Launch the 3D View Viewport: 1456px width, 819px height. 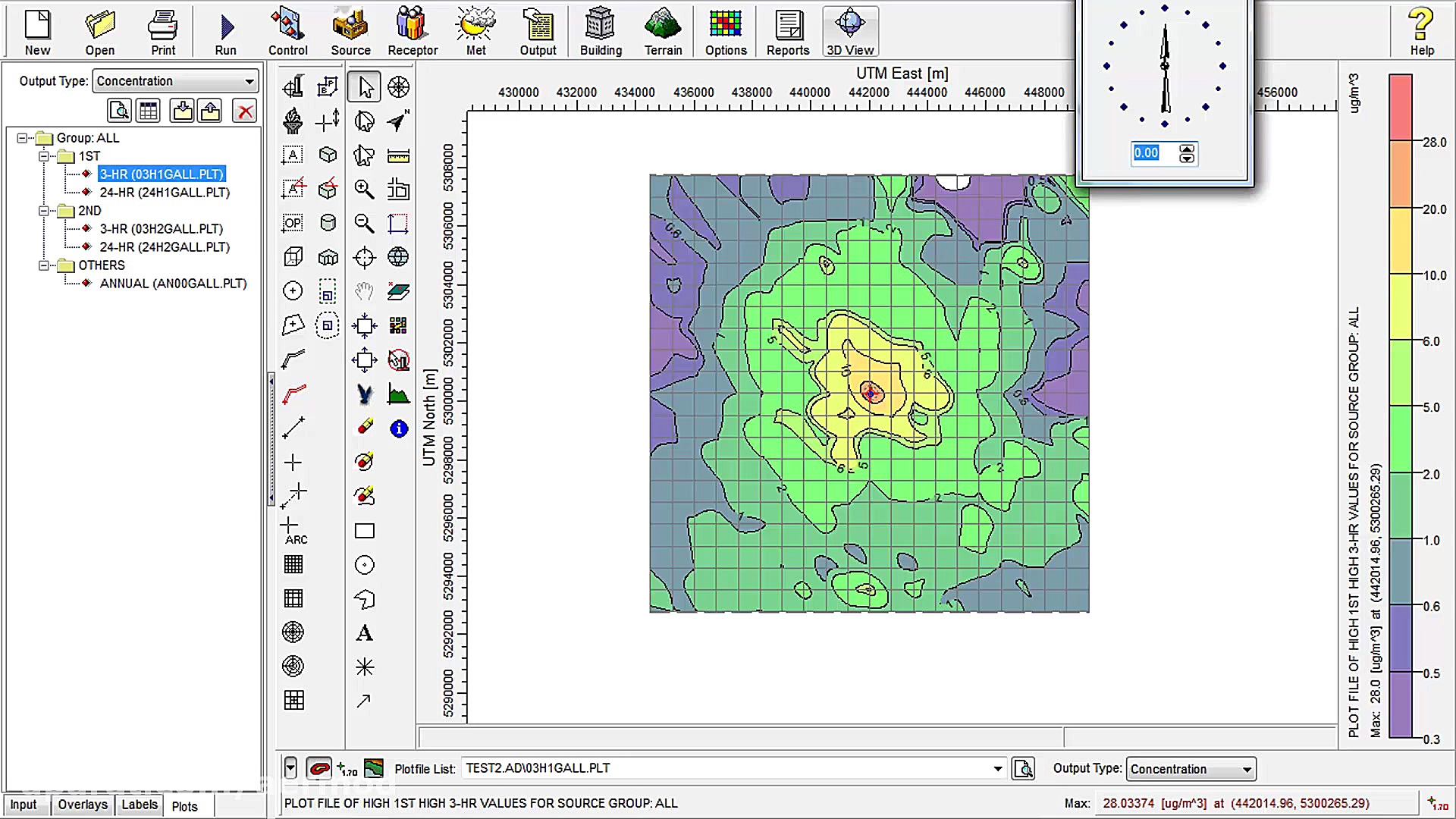850,32
